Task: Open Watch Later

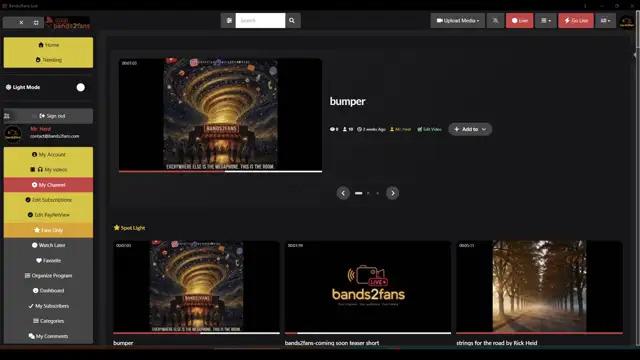Action: (48, 245)
